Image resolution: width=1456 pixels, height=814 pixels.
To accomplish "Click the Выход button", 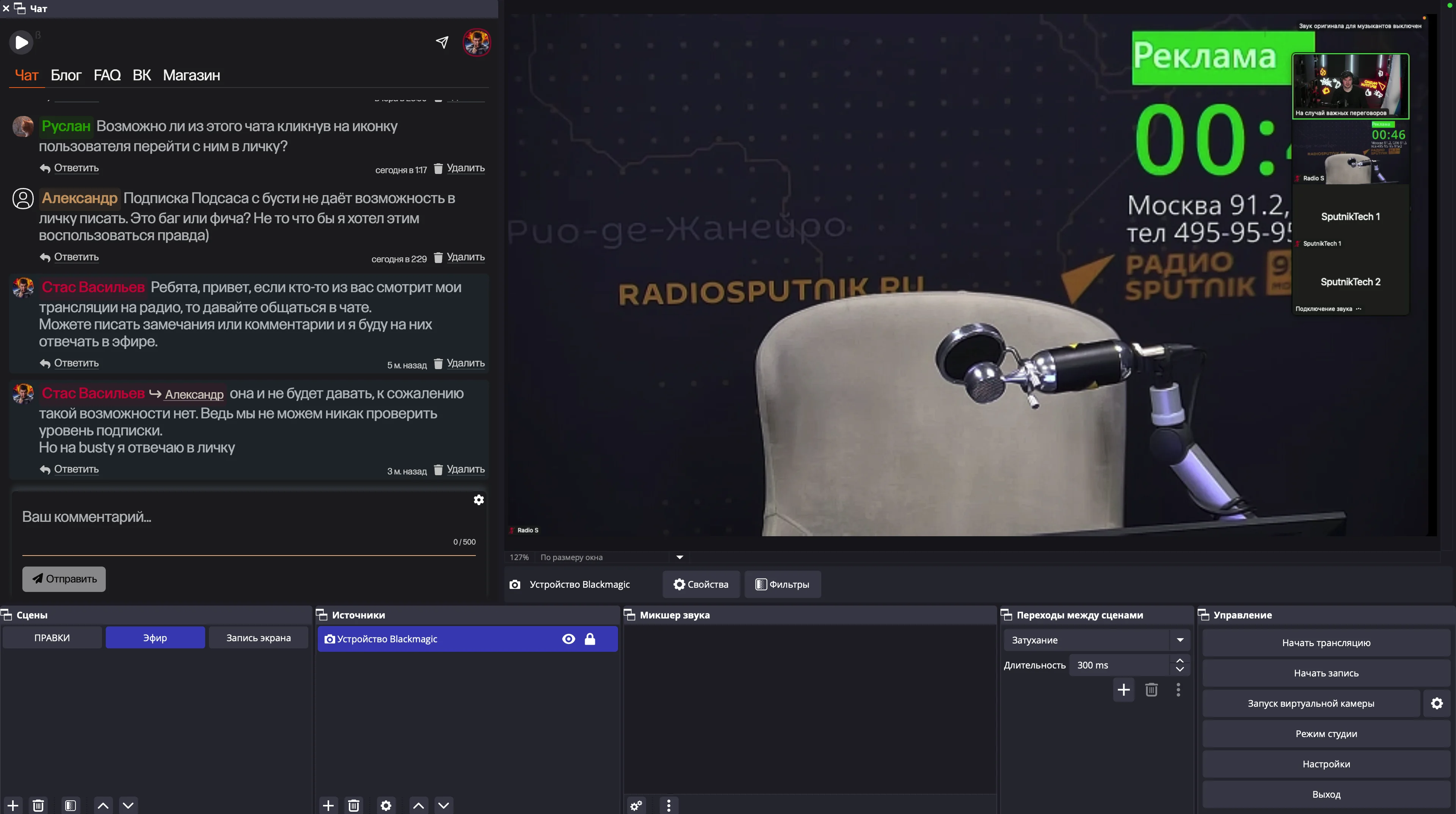I will (x=1326, y=795).
